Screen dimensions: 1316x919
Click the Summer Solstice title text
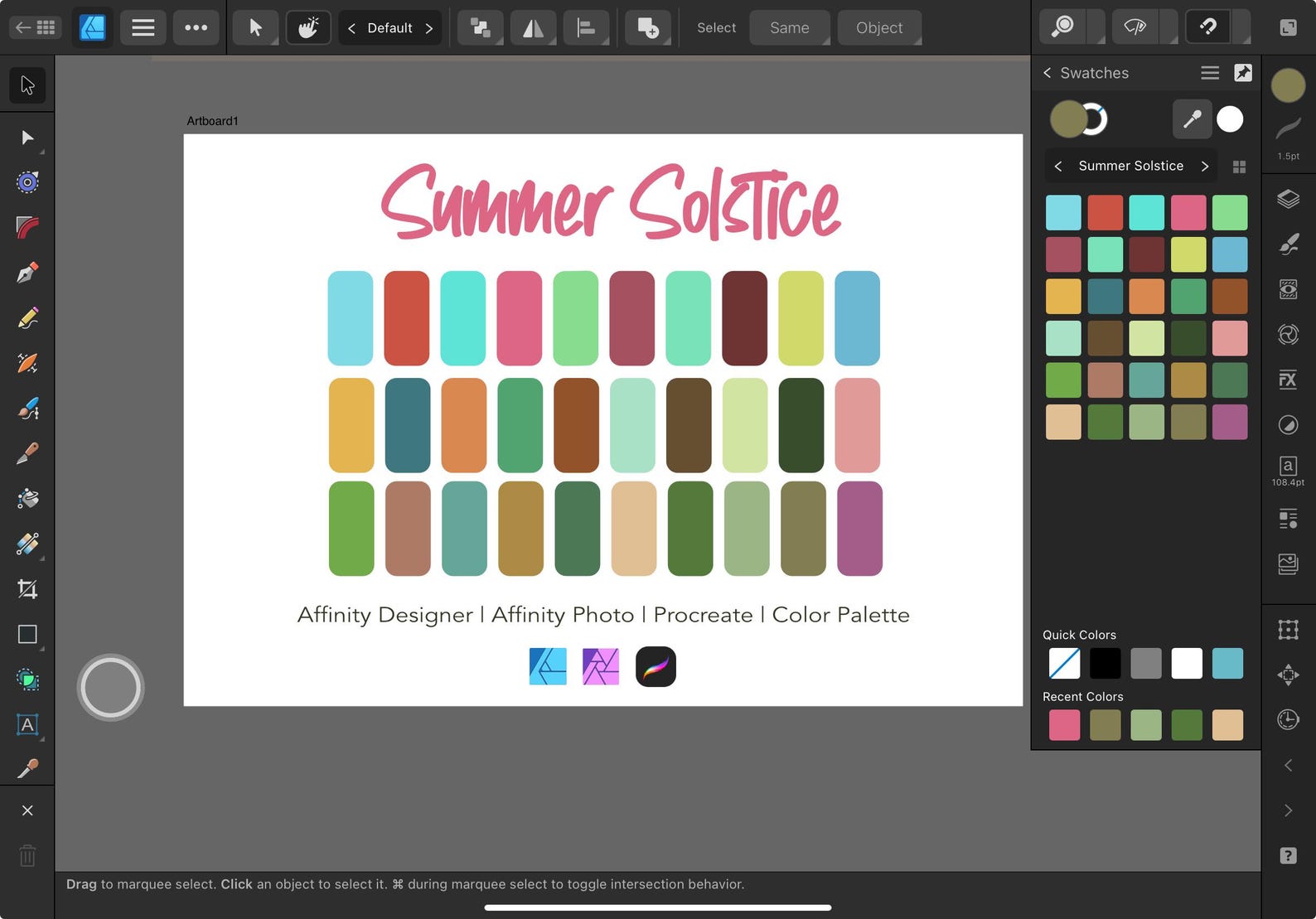point(611,202)
